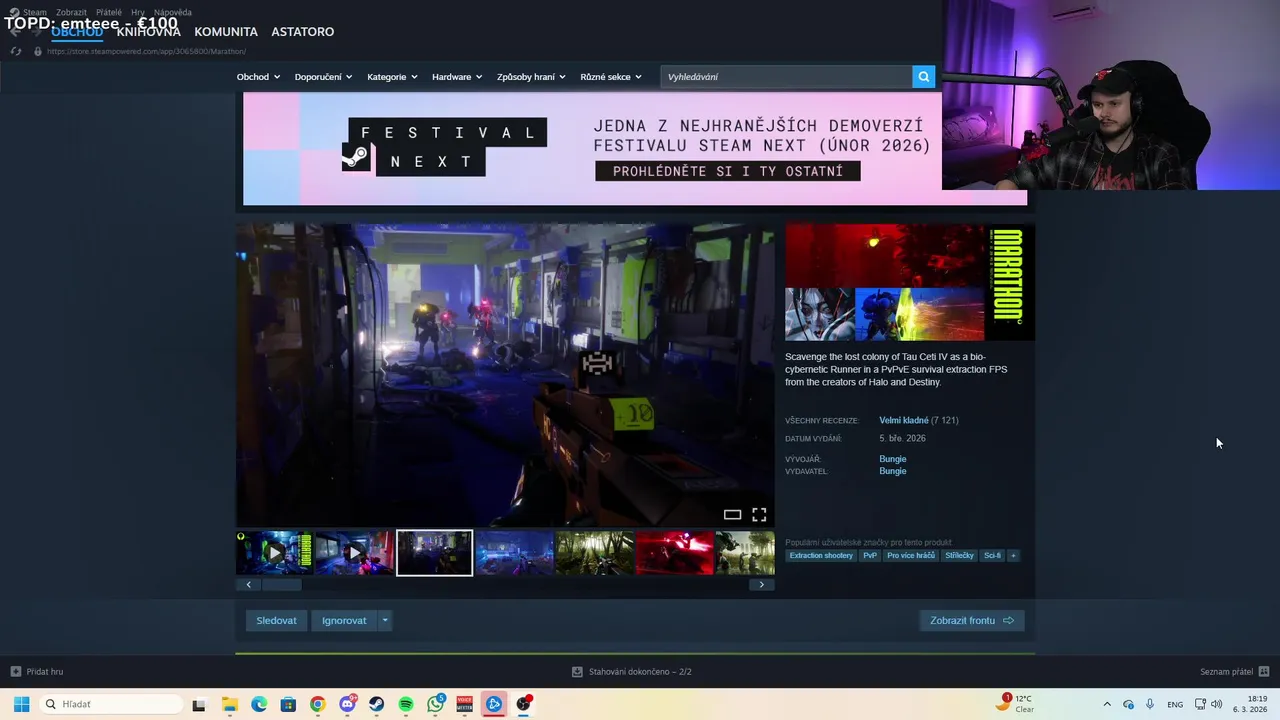Click the Zobrazit frontu button
The width and height of the screenshot is (1280, 720).
pyautogui.click(x=972, y=621)
